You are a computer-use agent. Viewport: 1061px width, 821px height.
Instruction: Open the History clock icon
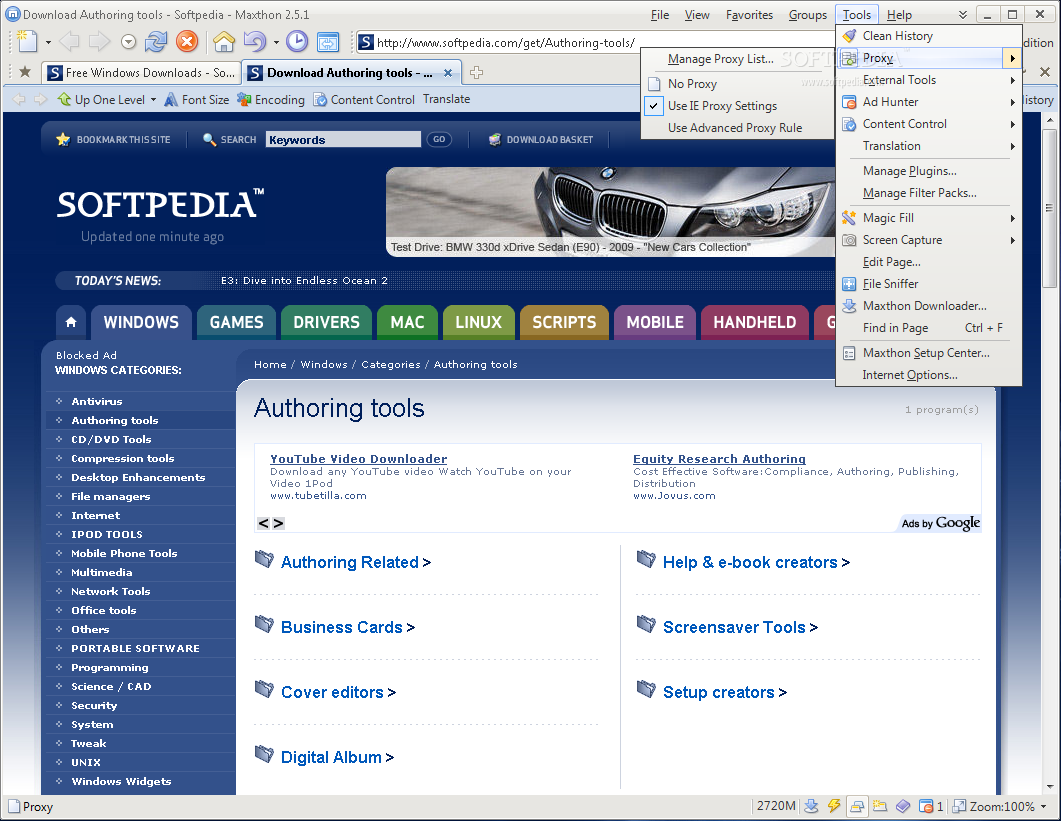click(x=297, y=42)
